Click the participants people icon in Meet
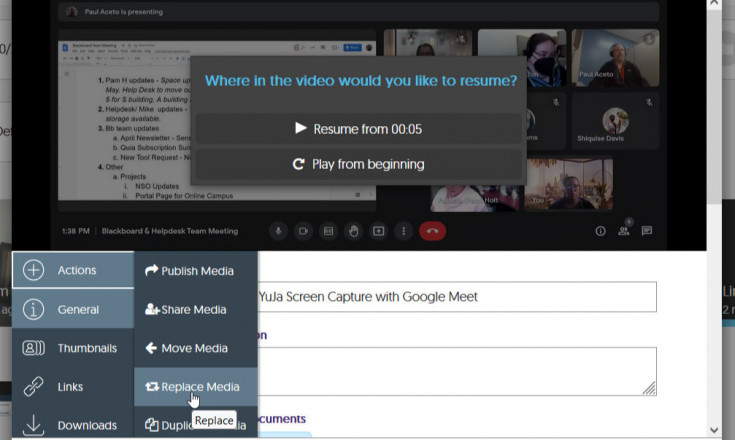This screenshot has width=735, height=440. pos(624,230)
